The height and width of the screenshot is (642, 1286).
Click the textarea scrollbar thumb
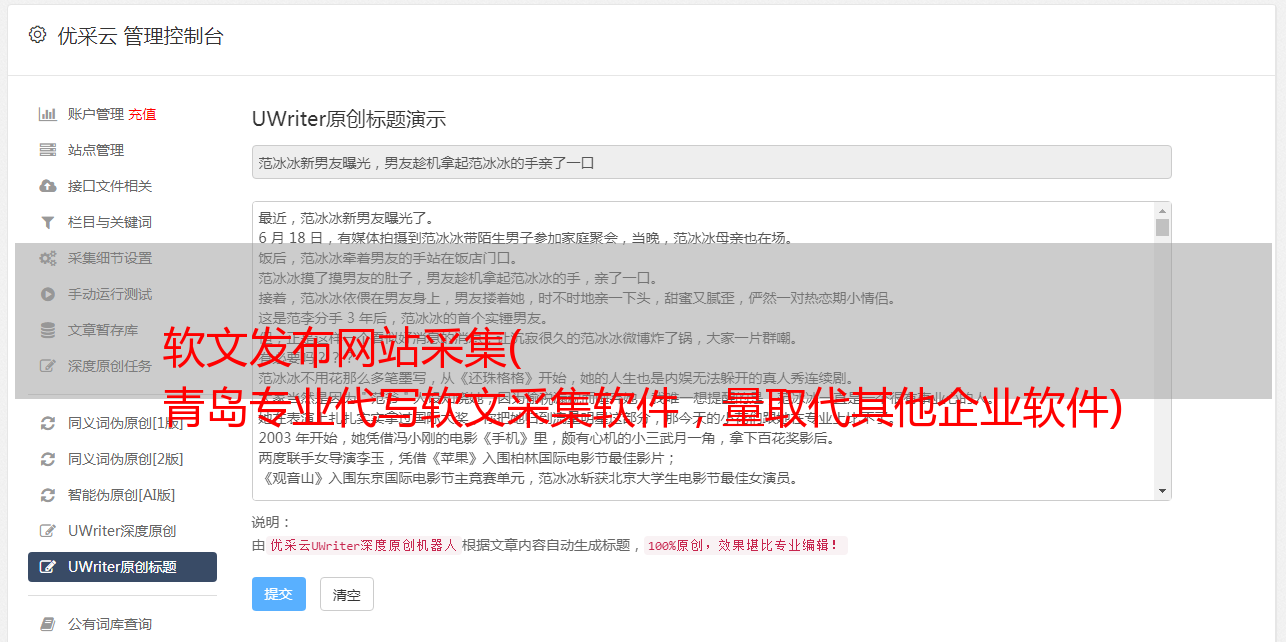[1162, 228]
